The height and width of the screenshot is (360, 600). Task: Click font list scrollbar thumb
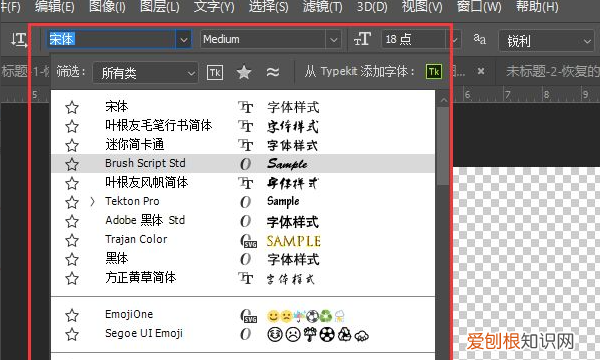pyautogui.click(x=443, y=147)
